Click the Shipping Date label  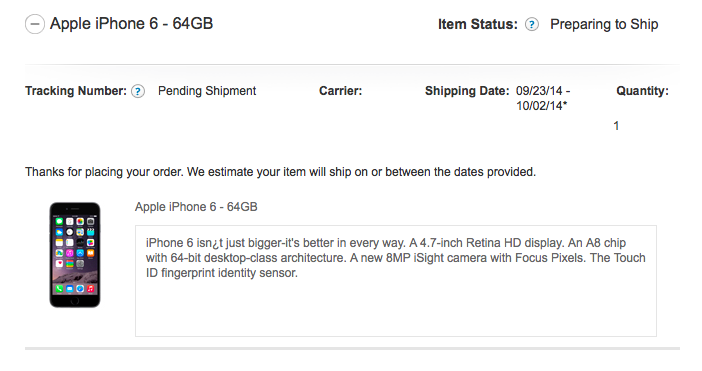[x=467, y=91]
